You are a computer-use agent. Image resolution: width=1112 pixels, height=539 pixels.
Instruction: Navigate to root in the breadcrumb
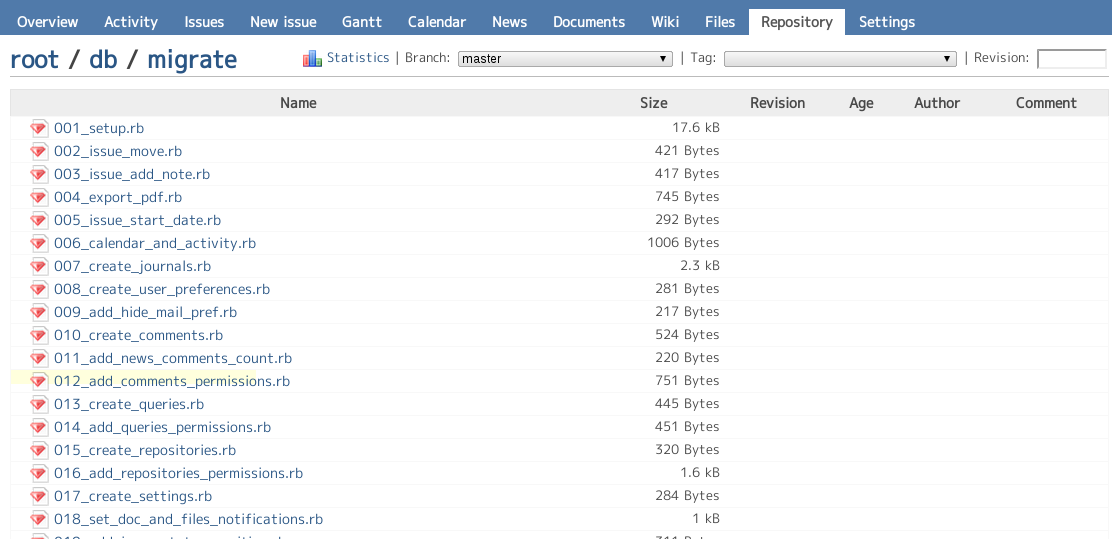pyautogui.click(x=34, y=60)
